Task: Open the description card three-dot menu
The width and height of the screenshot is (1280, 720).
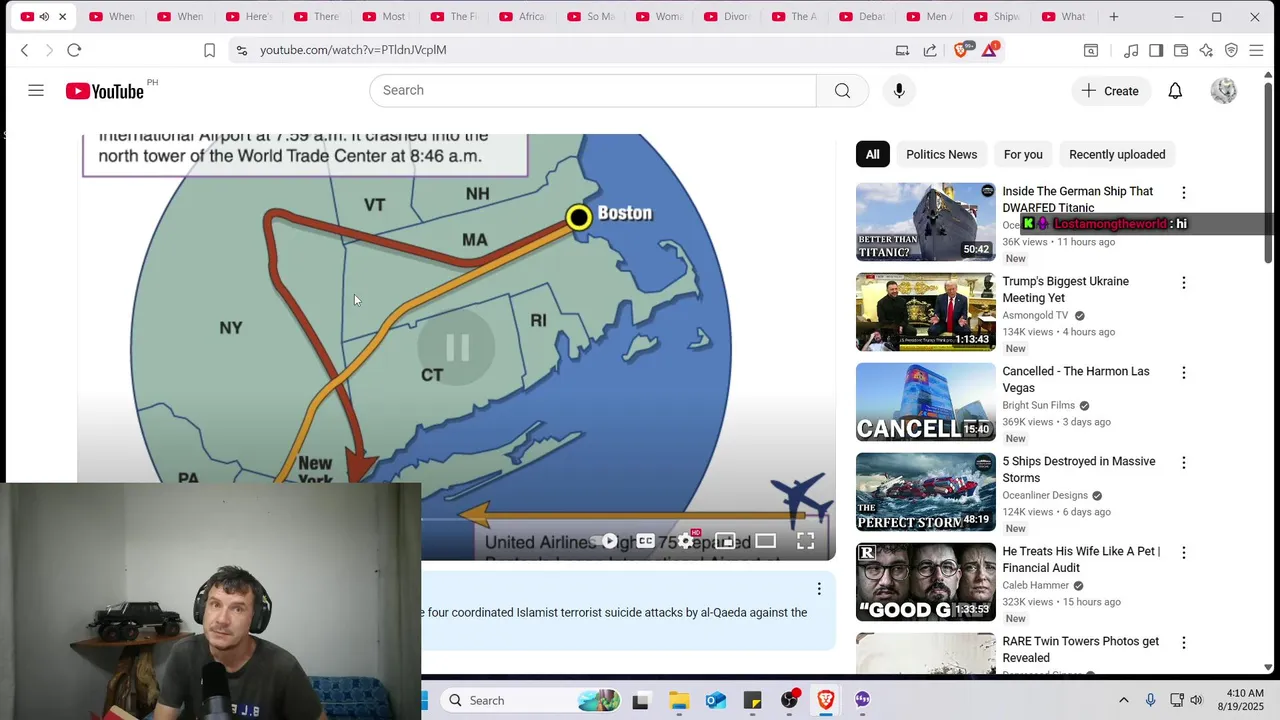Action: 819,589
